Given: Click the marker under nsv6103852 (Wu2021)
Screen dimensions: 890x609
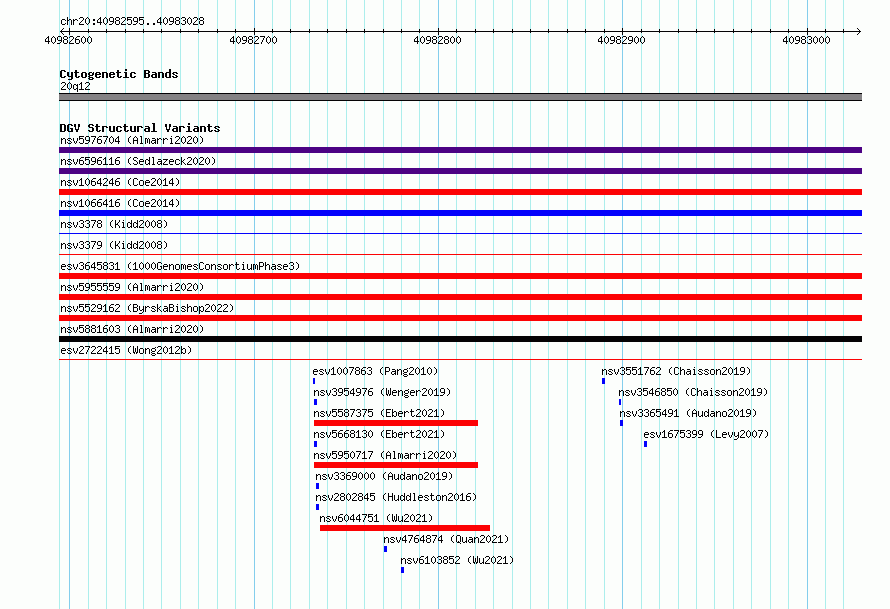Looking at the screenshot, I should click(402, 570).
